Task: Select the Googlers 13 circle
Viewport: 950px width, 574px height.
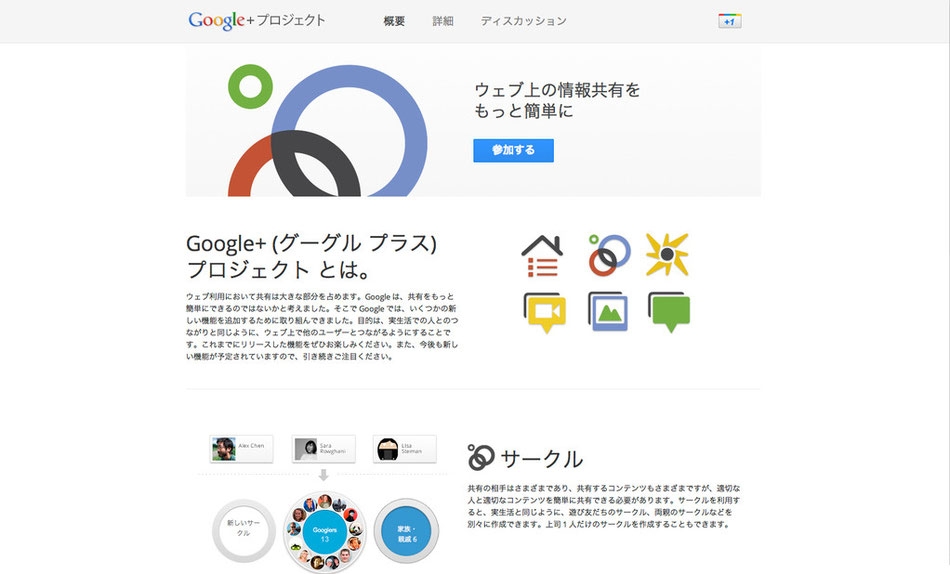Action: click(x=325, y=533)
